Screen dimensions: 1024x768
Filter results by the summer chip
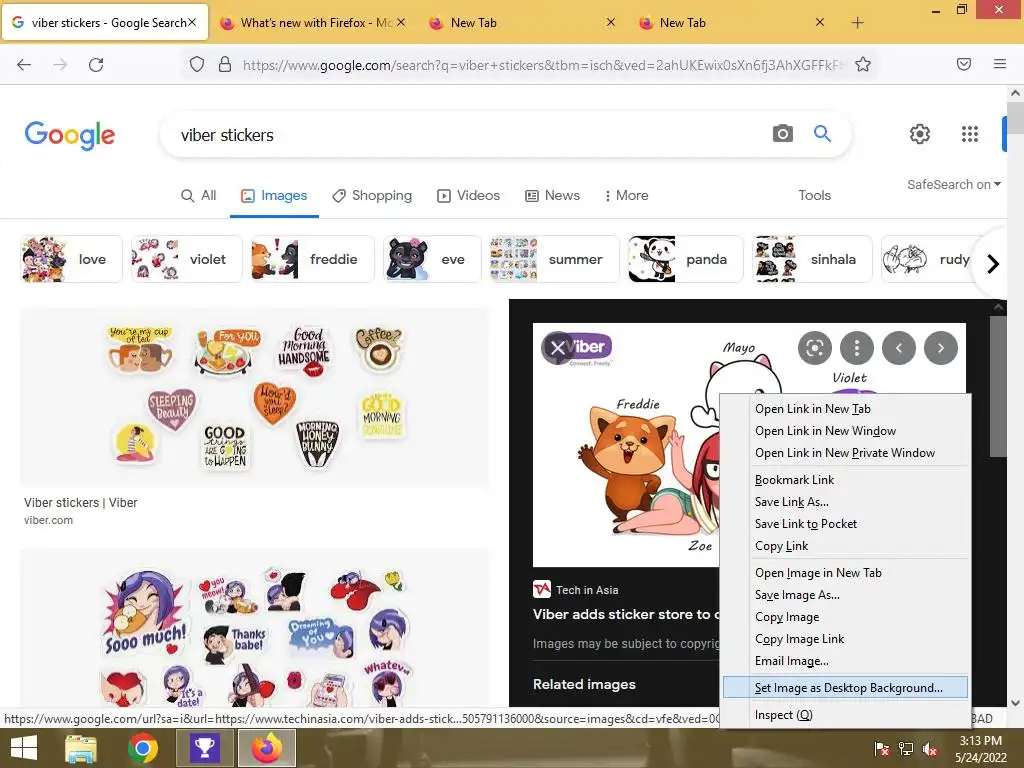click(x=554, y=259)
